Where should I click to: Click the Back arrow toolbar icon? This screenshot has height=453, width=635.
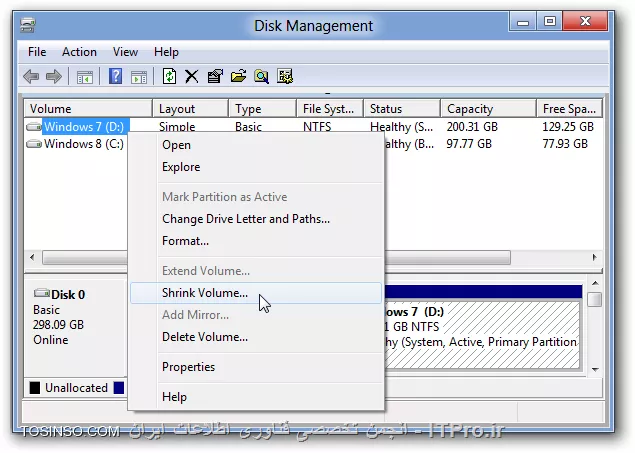[31, 76]
